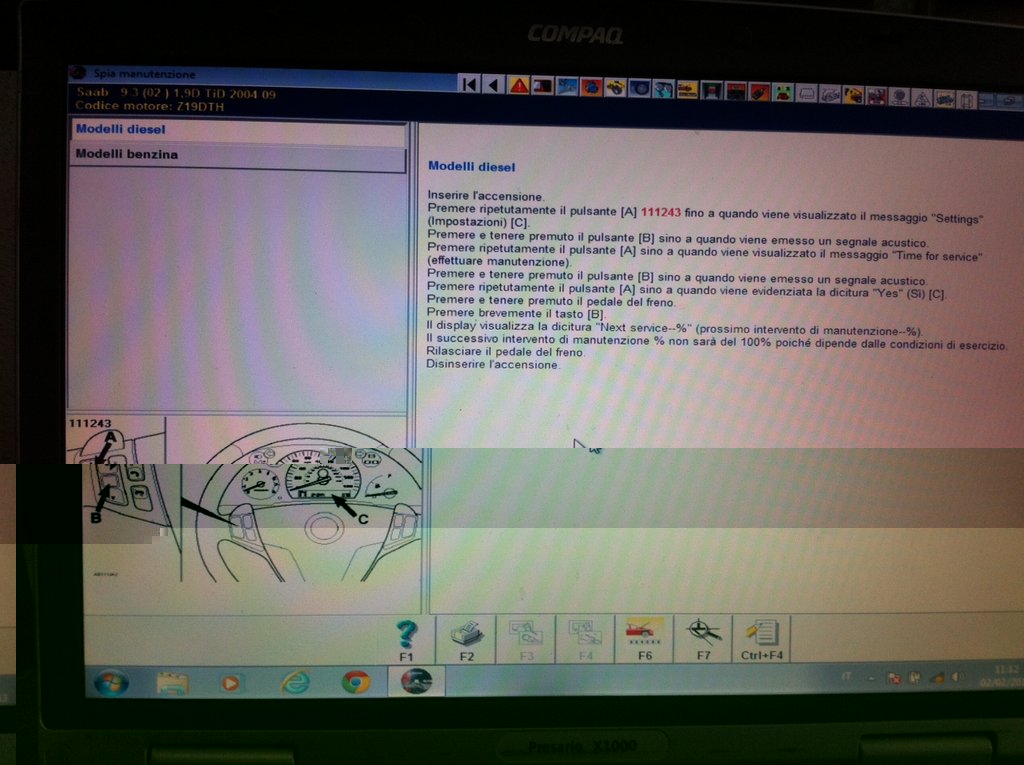Open the red 111243 illustration link
The height and width of the screenshot is (765, 1024).
pos(660,212)
